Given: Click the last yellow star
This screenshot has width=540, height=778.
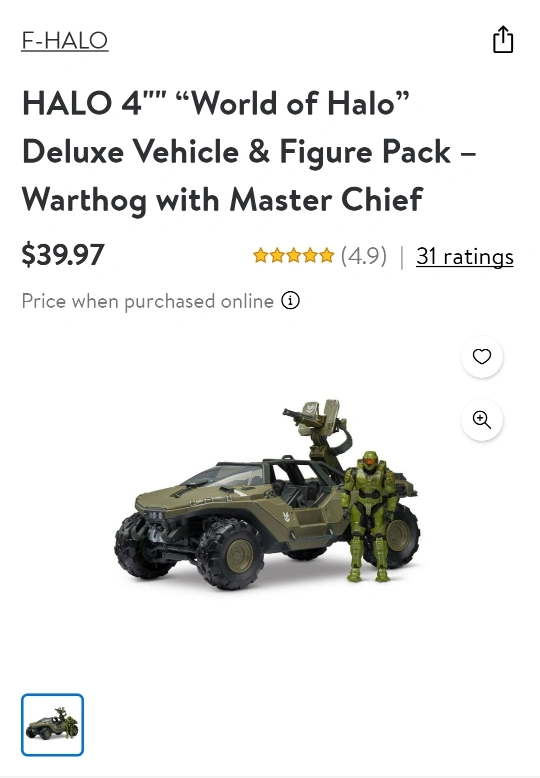Looking at the screenshot, I should click(327, 256).
